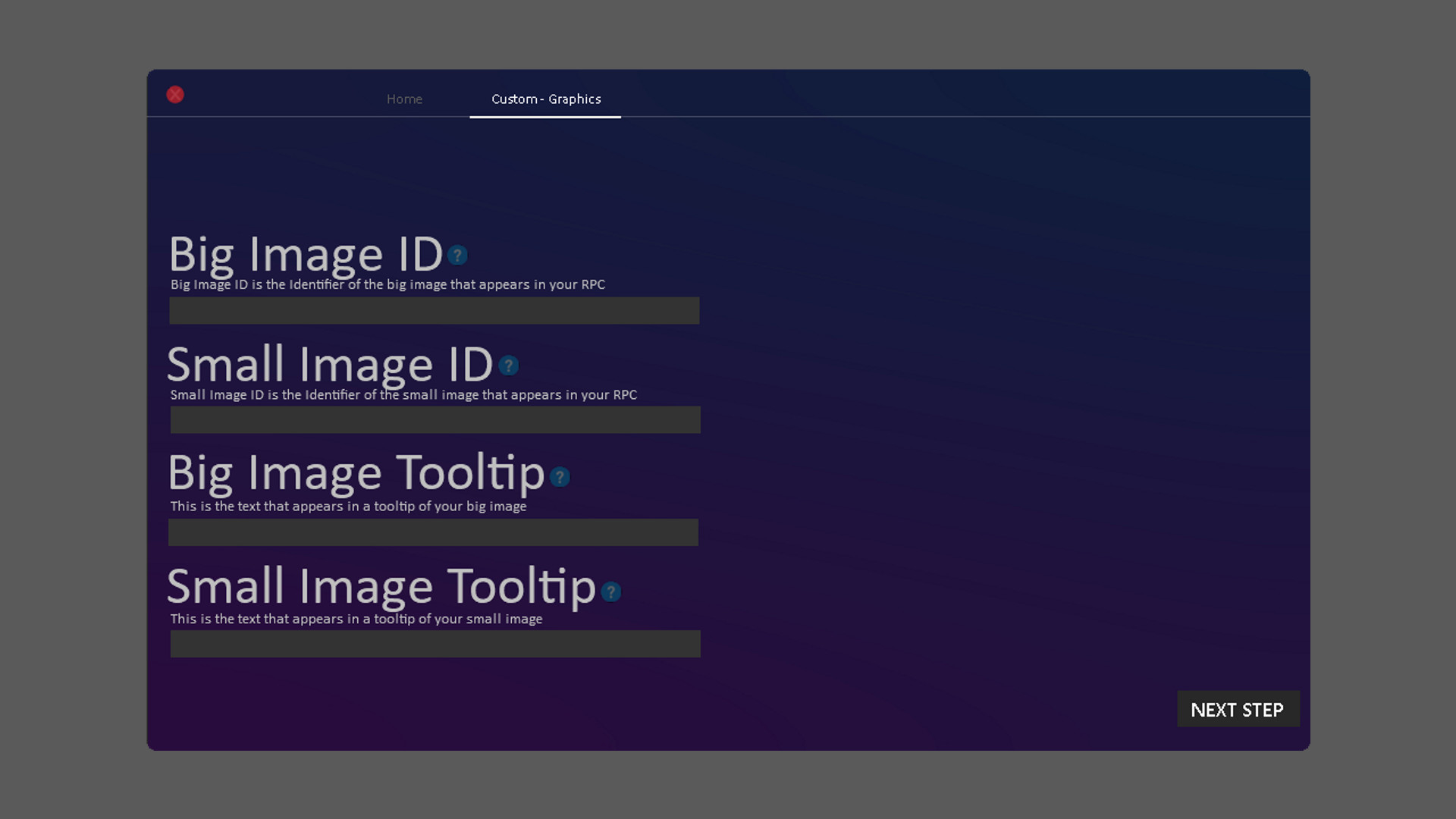1456x819 pixels.
Task: Click the "Big Image ID" heading
Action: [306, 255]
